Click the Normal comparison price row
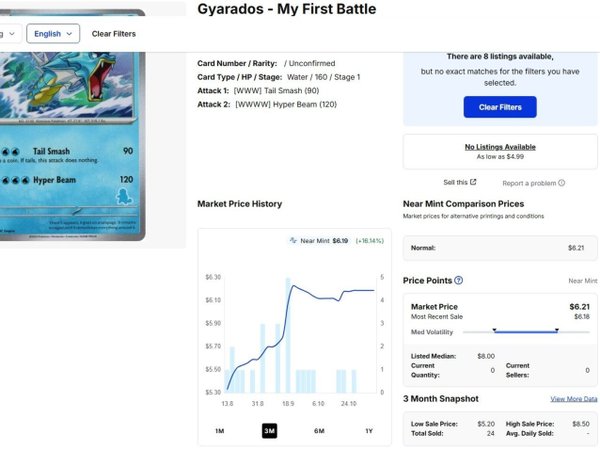Screen dimensions: 600x450 500,247
